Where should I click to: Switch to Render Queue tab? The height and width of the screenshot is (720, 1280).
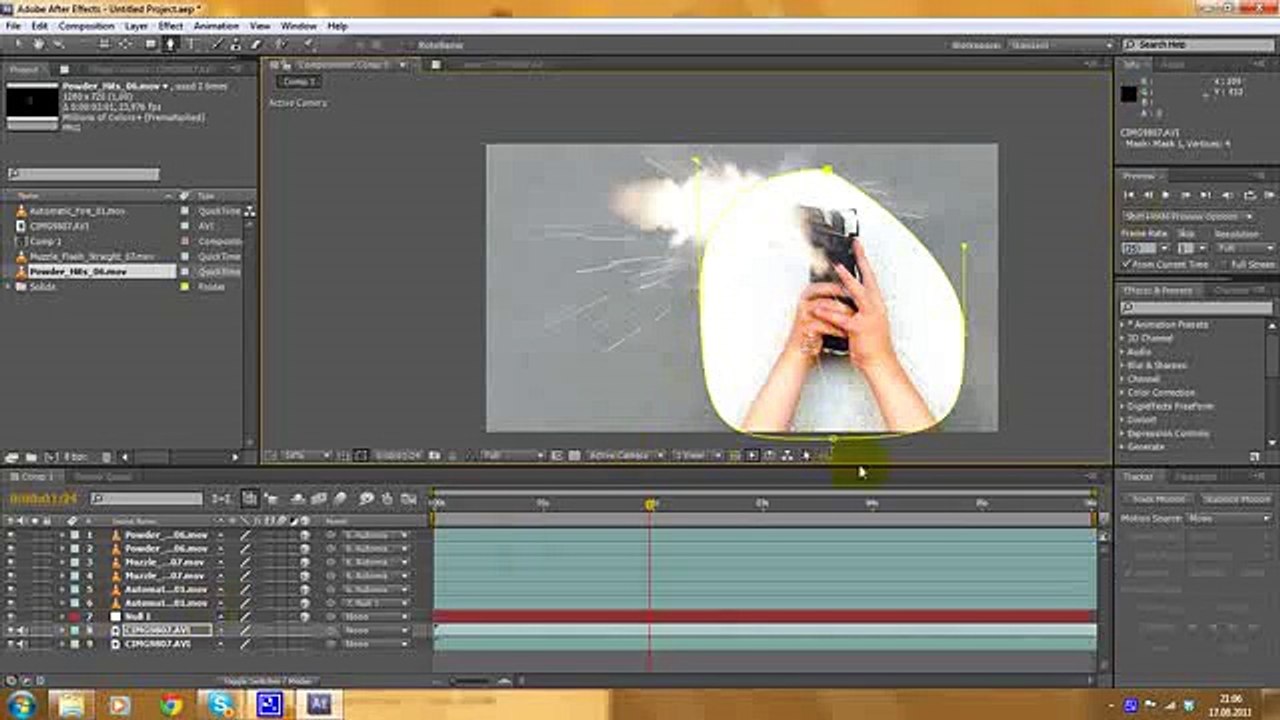103,477
